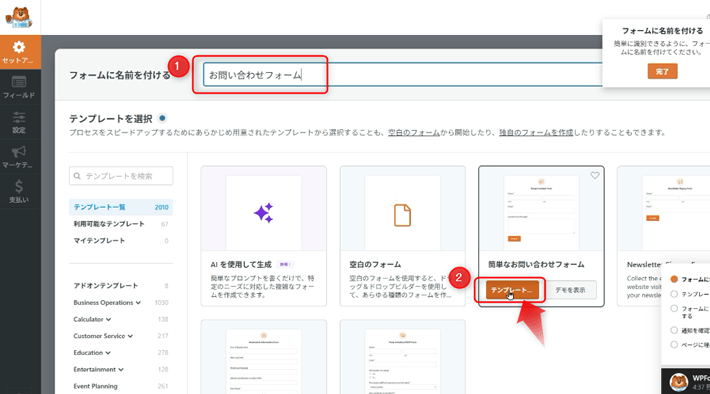Viewport: 710px width, 394px height.
Task: Select the 空白のフォーム template card
Action: [x=403, y=236]
